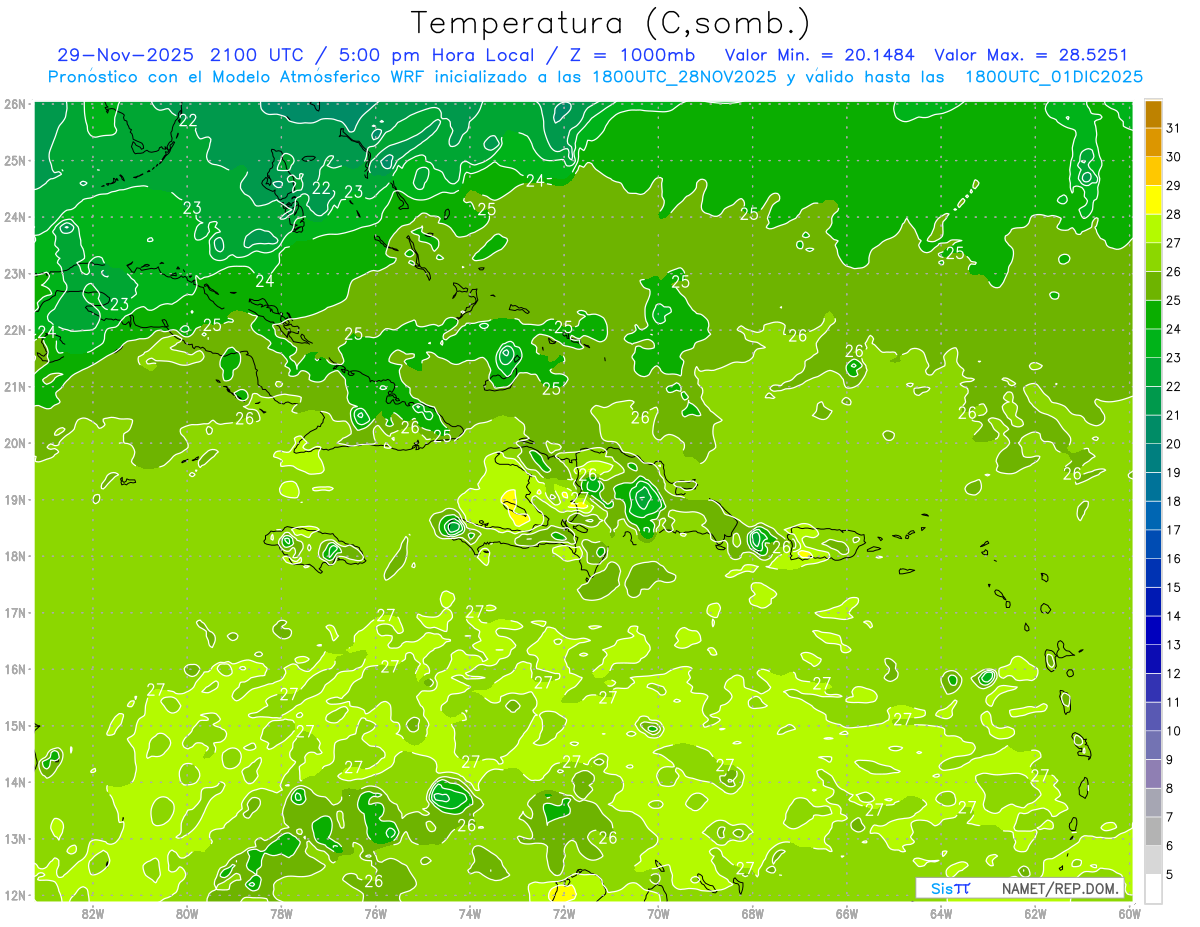Click the 'Temperatura (C,somb.)' chart title
The image size is (1200, 927).
(611, 23)
